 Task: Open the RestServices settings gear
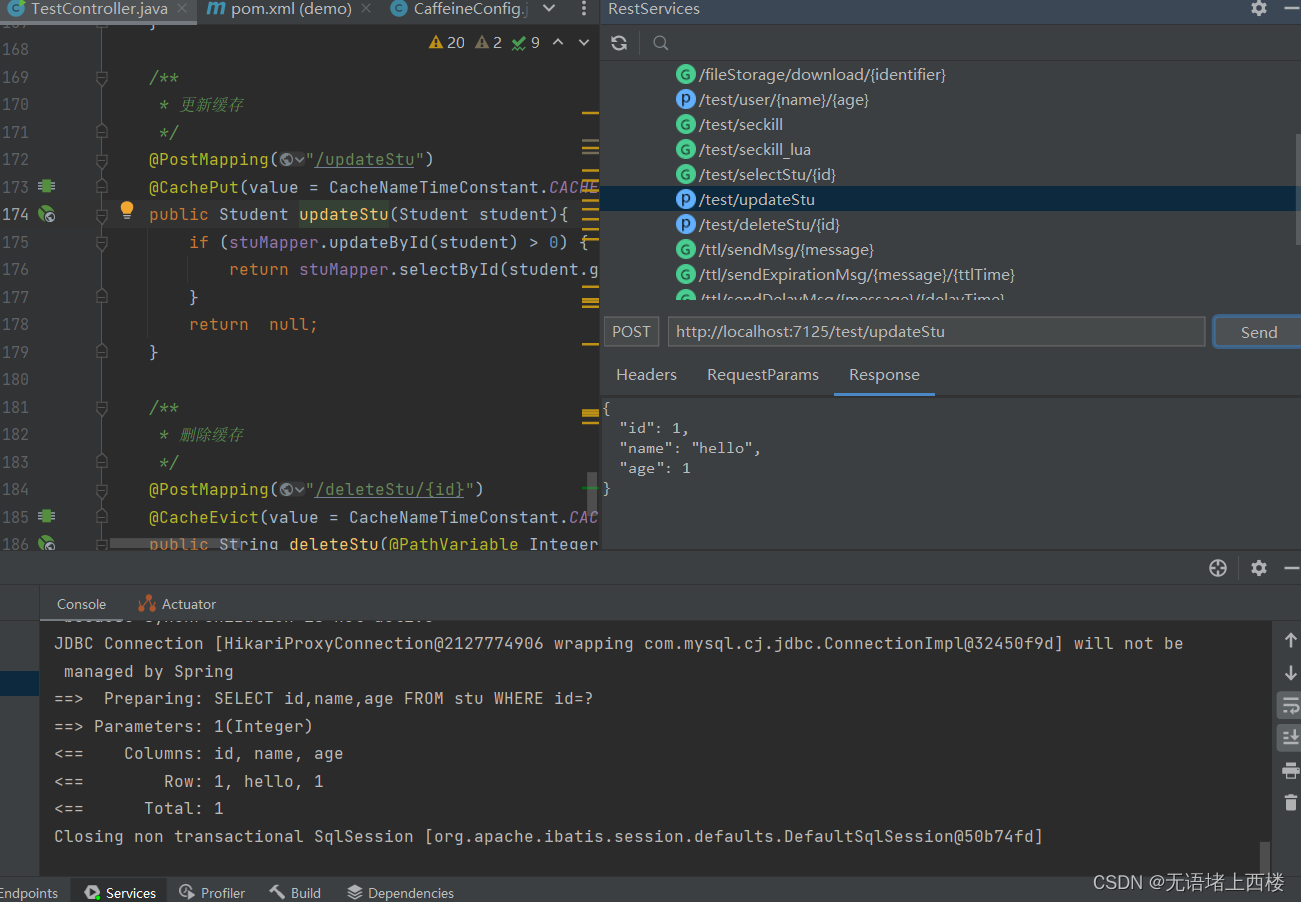(x=1257, y=10)
